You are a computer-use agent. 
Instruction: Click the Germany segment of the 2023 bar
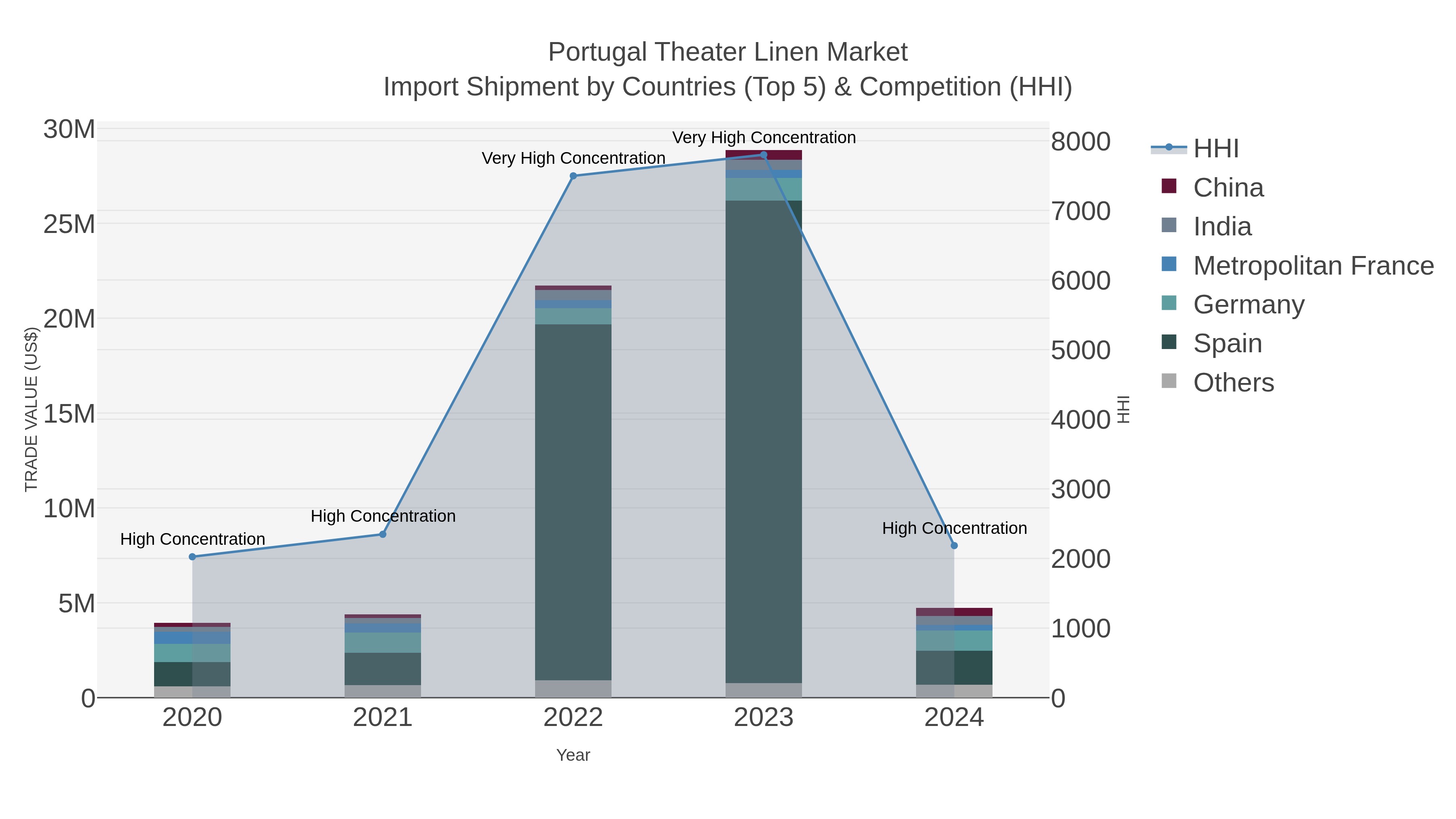(764, 189)
